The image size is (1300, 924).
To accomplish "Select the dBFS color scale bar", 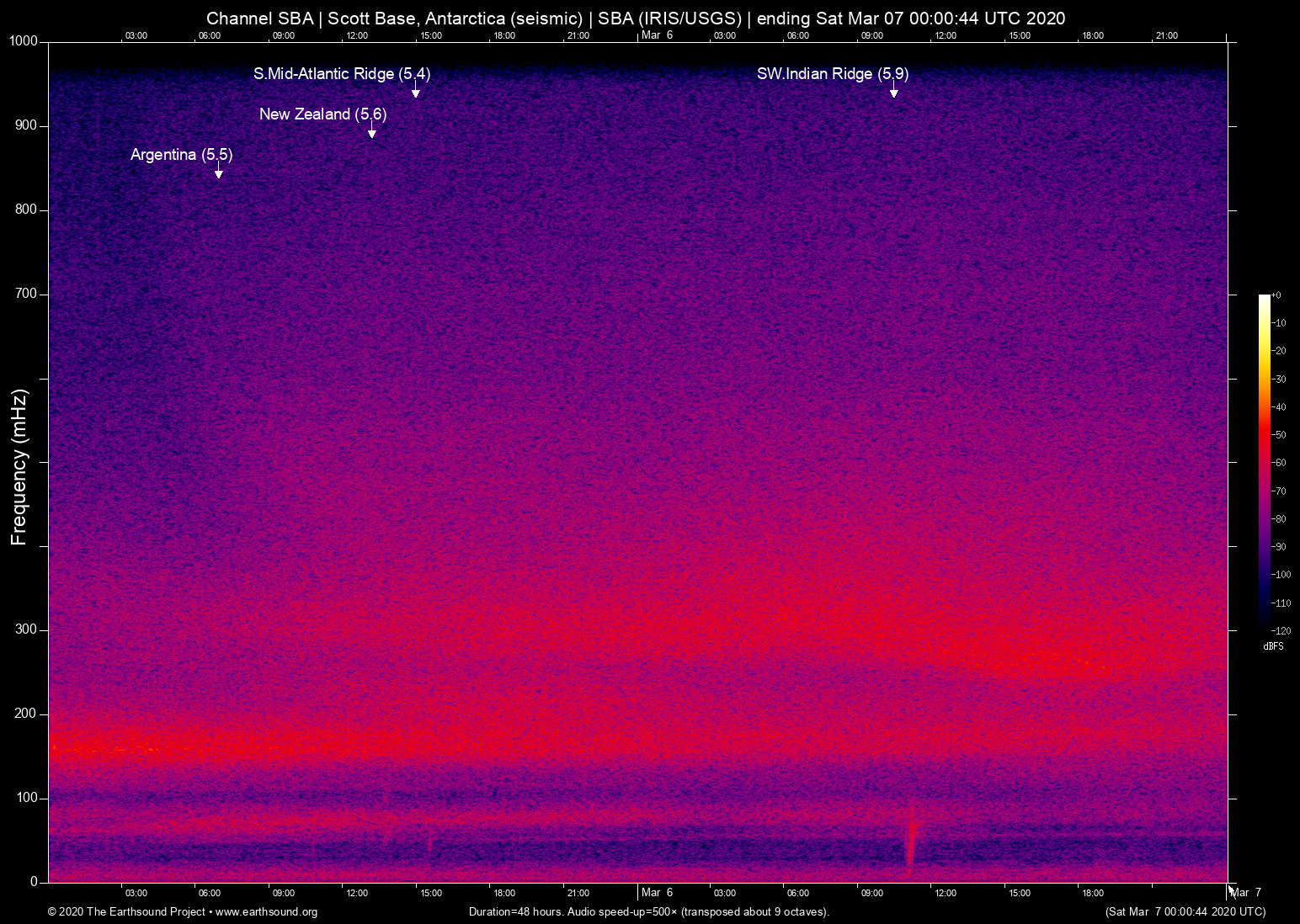I will 1263,463.
